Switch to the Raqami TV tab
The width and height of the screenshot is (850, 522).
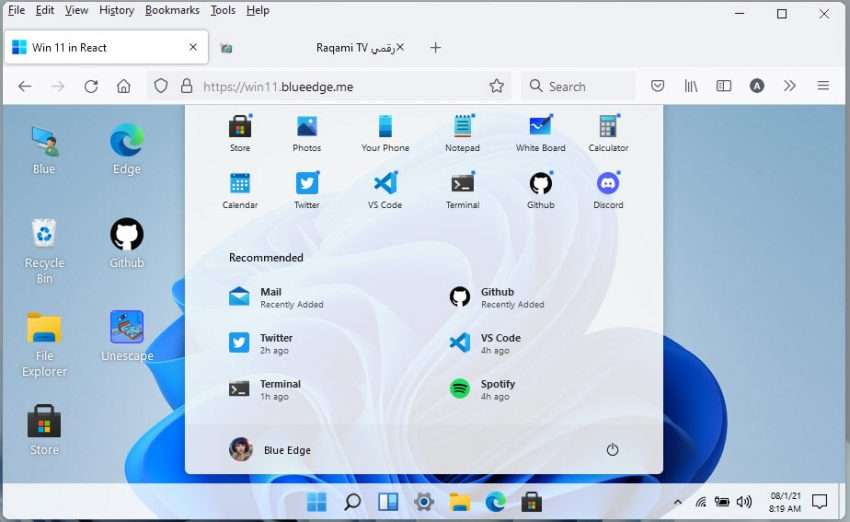click(312, 48)
